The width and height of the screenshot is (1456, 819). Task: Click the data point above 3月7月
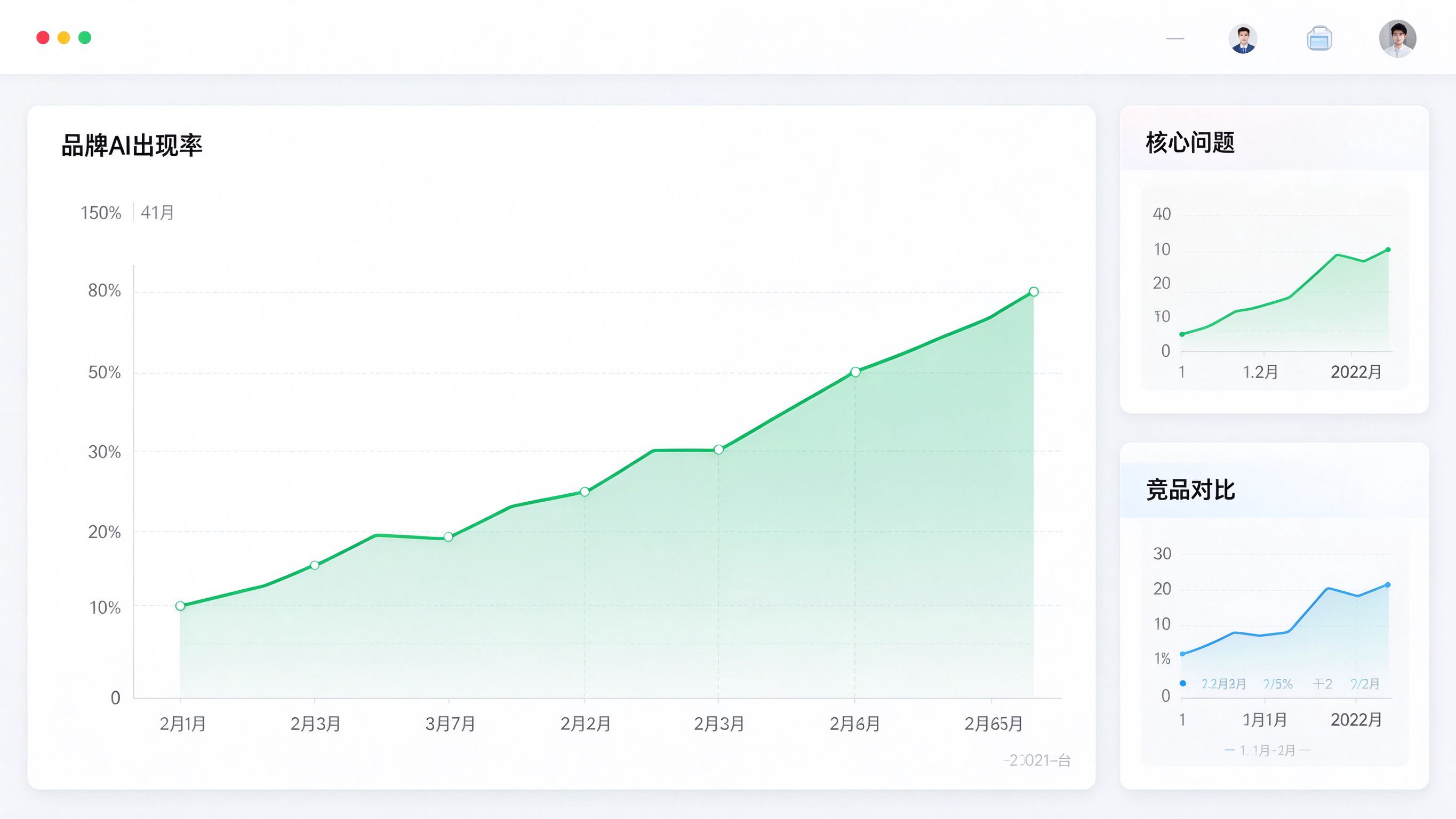pos(448,537)
